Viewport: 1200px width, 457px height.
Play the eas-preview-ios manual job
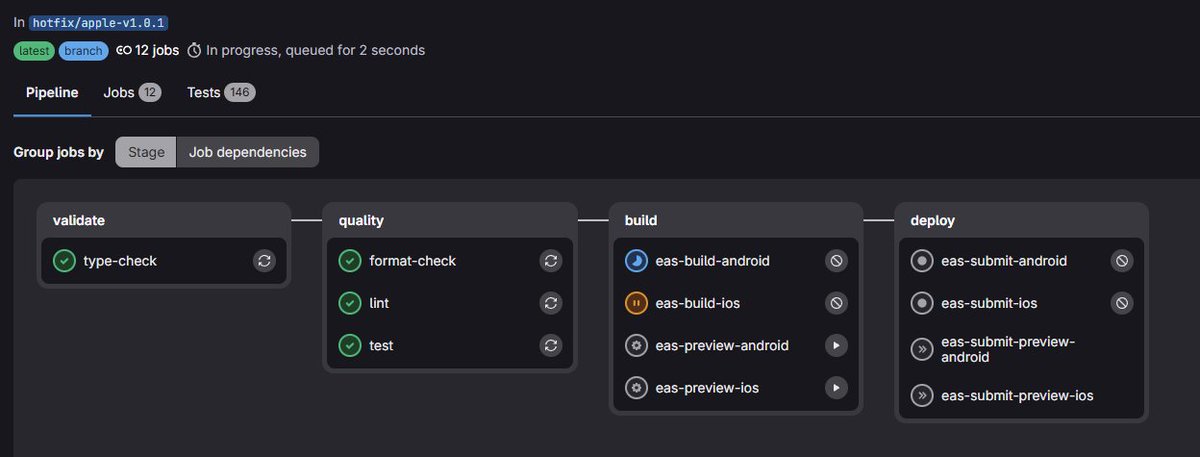836,387
